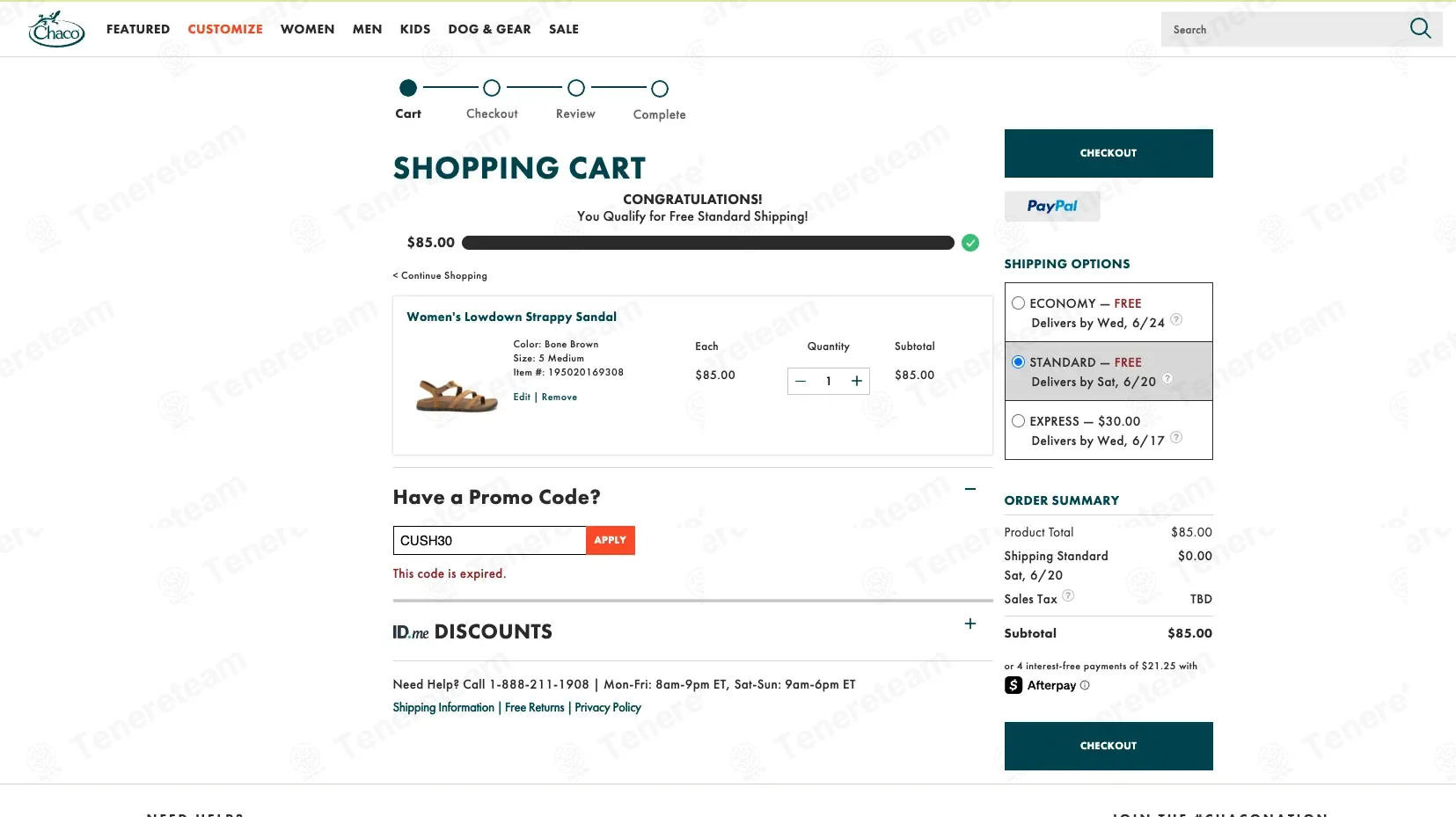Image resolution: width=1456 pixels, height=817 pixels.
Task: Open the Featured menu
Action: click(x=138, y=29)
